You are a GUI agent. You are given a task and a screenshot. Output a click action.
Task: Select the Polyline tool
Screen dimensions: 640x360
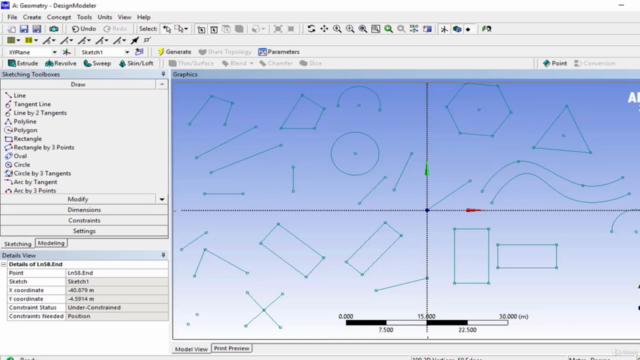pos(20,121)
